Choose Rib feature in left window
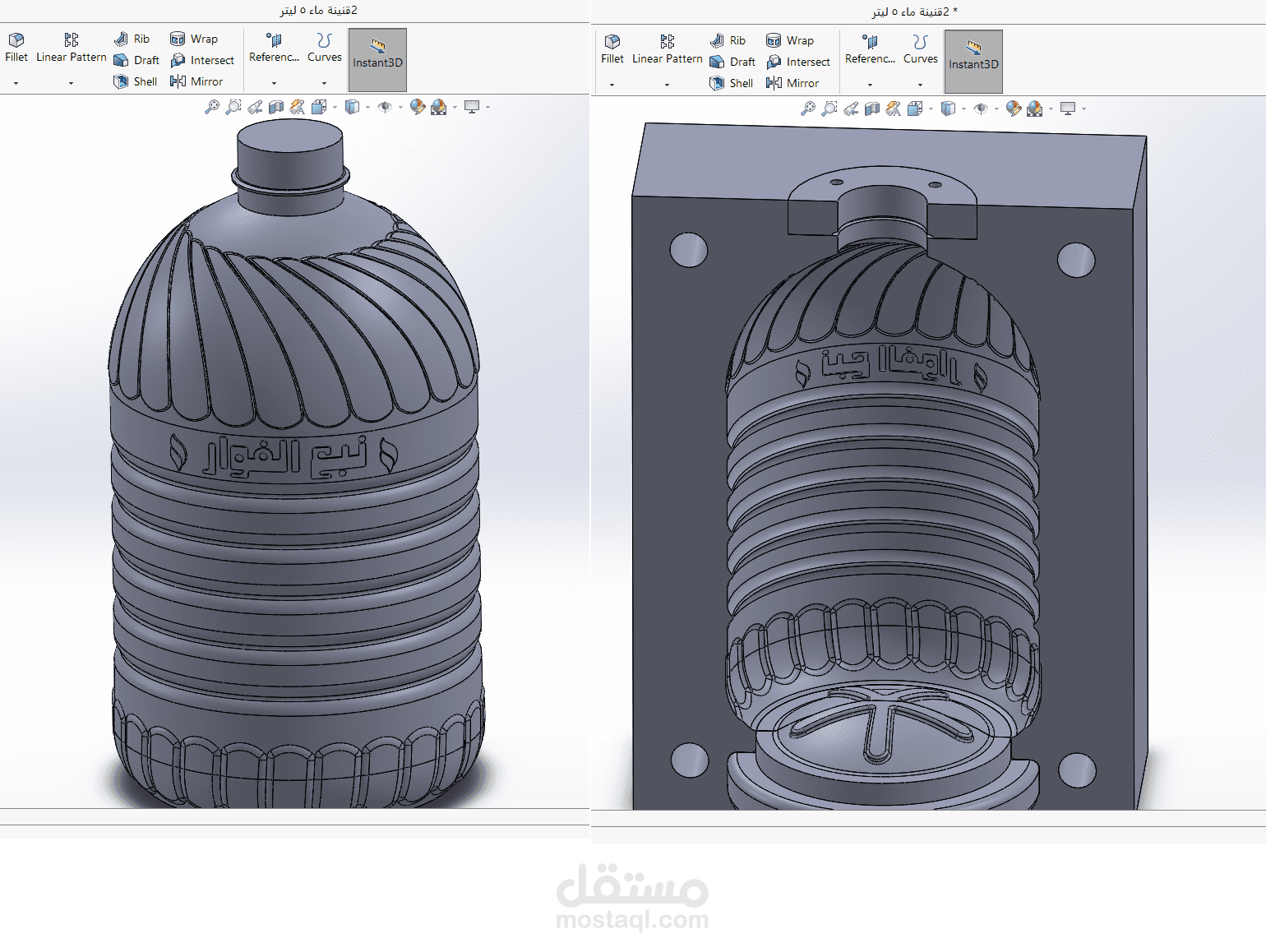Screen dimensions: 1266x952 tap(132, 39)
